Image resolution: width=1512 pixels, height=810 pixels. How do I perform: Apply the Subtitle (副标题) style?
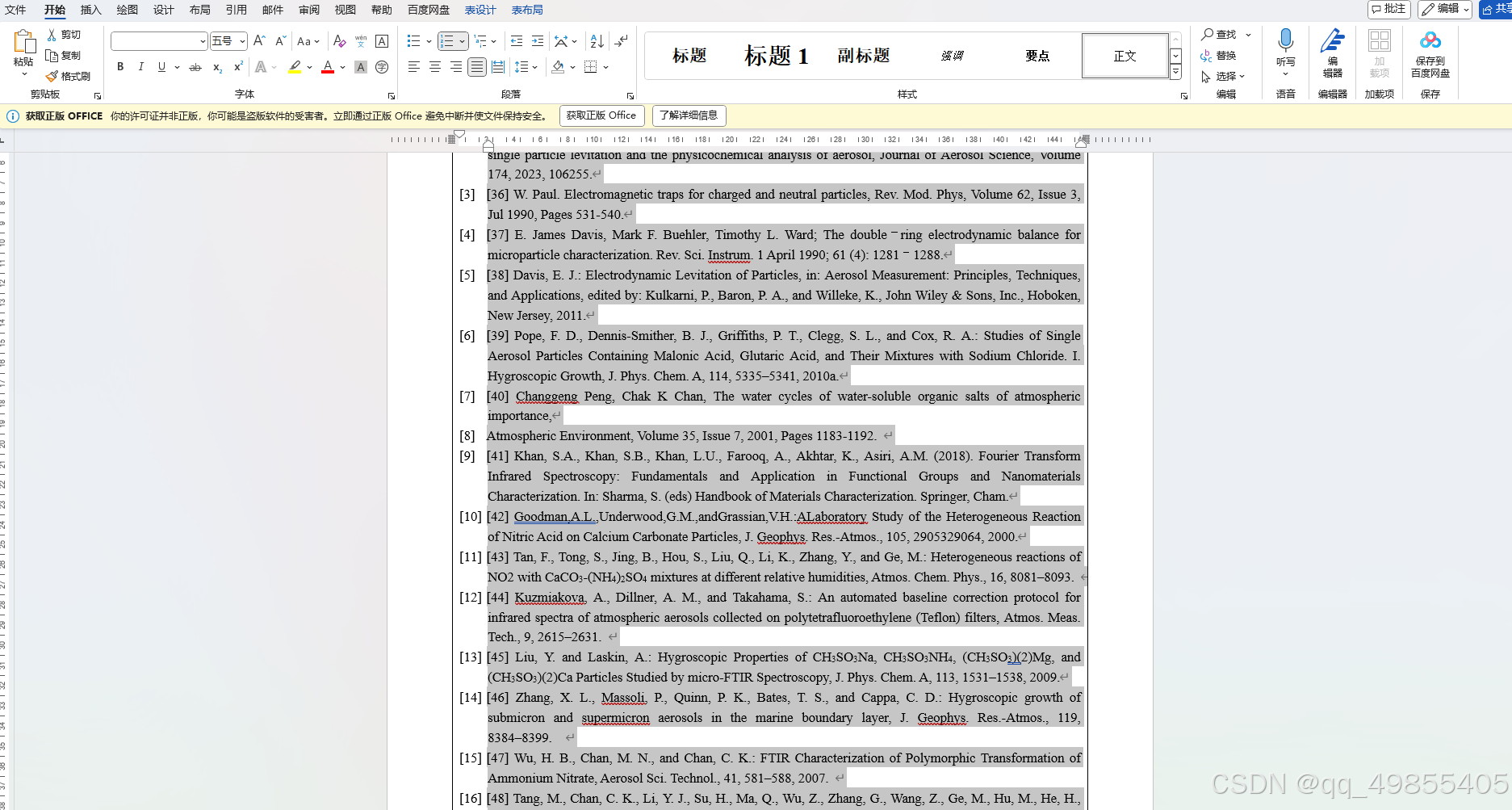click(864, 56)
